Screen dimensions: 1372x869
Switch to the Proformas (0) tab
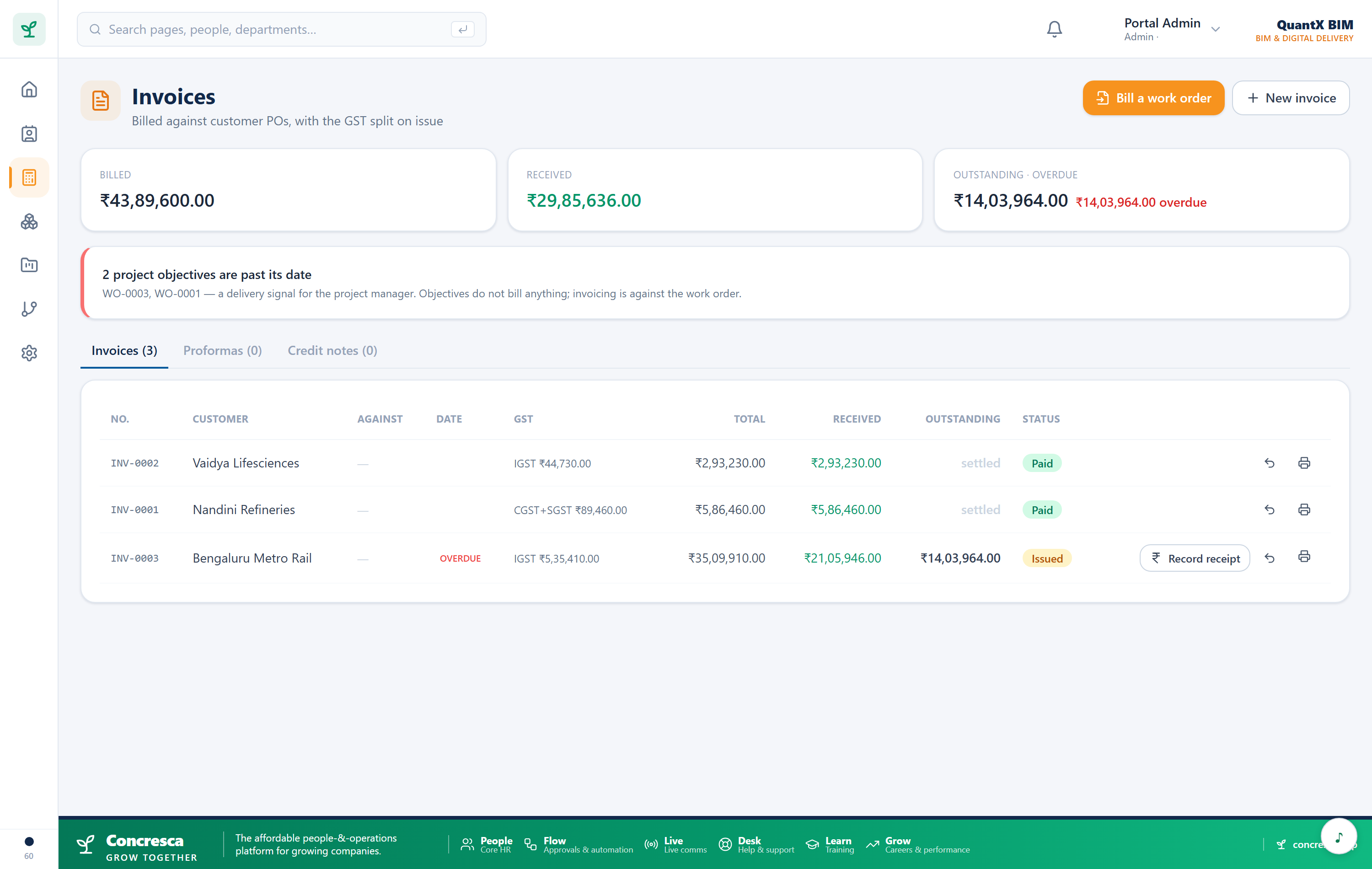click(222, 350)
